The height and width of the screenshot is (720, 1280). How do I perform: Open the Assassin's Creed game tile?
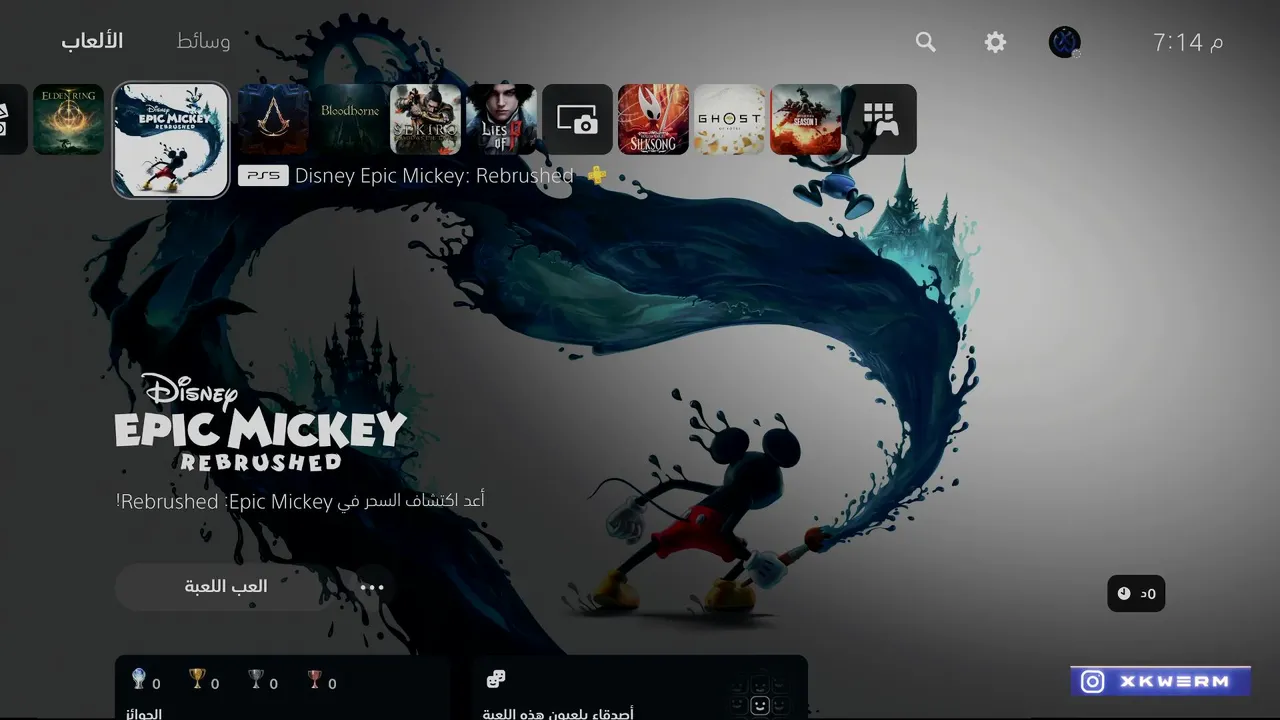(274, 119)
